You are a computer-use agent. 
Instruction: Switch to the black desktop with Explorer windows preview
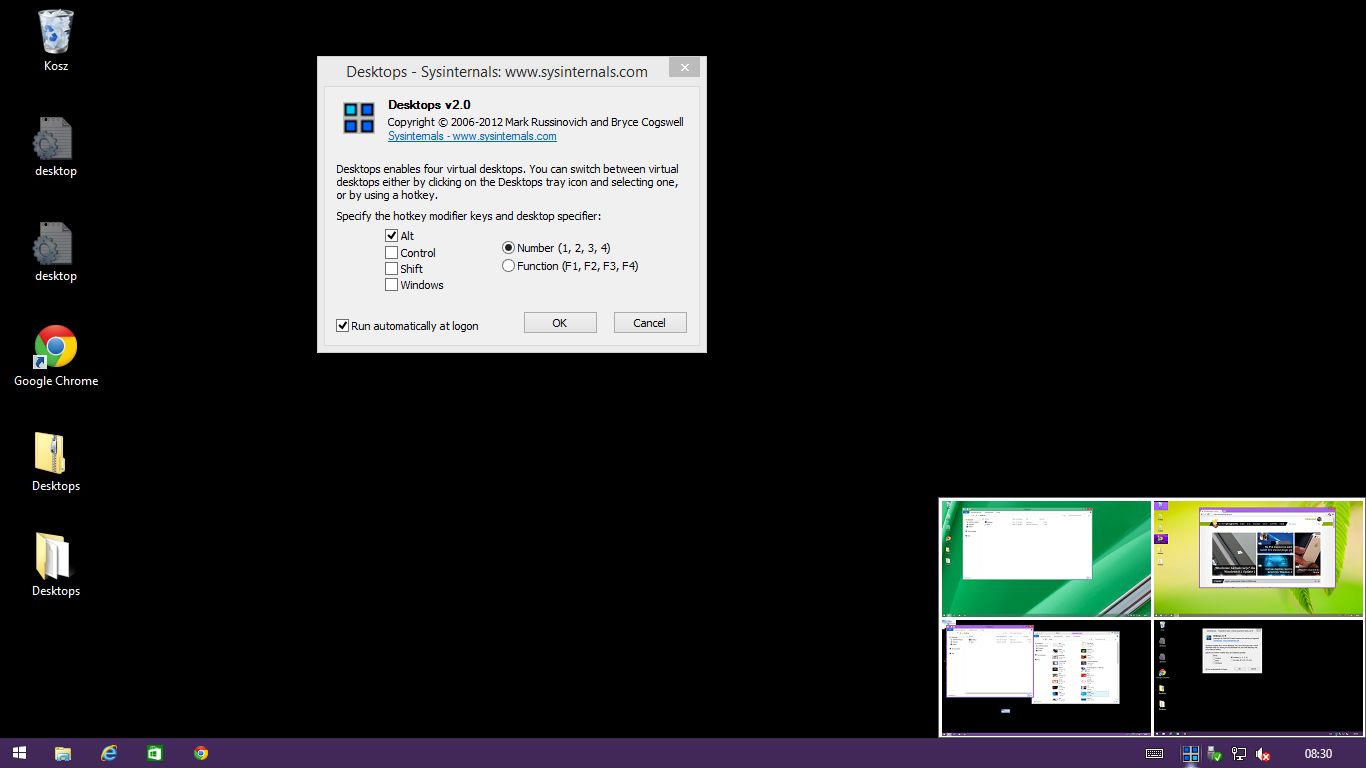[1045, 676]
